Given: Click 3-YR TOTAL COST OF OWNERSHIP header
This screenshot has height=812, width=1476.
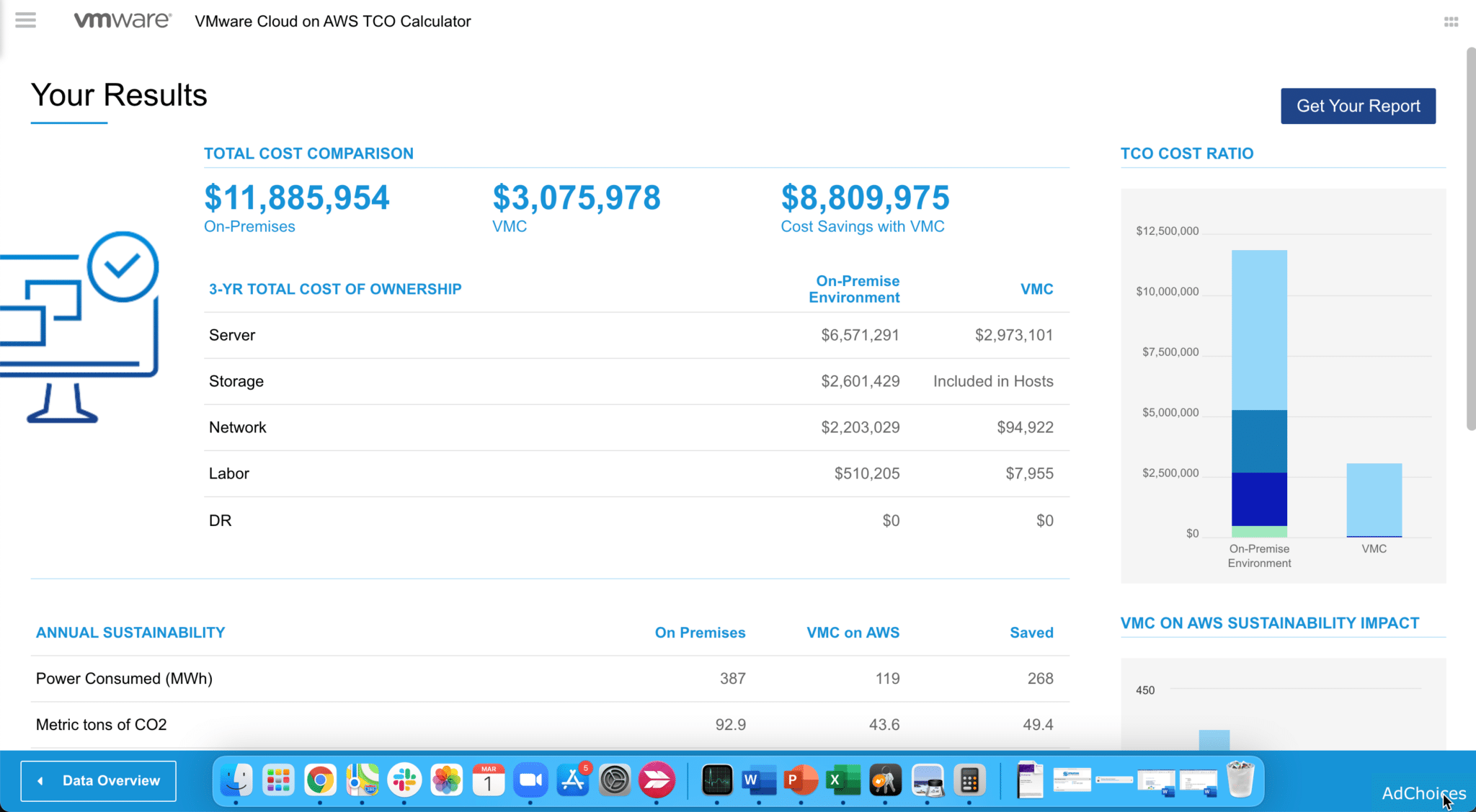Looking at the screenshot, I should tap(335, 289).
